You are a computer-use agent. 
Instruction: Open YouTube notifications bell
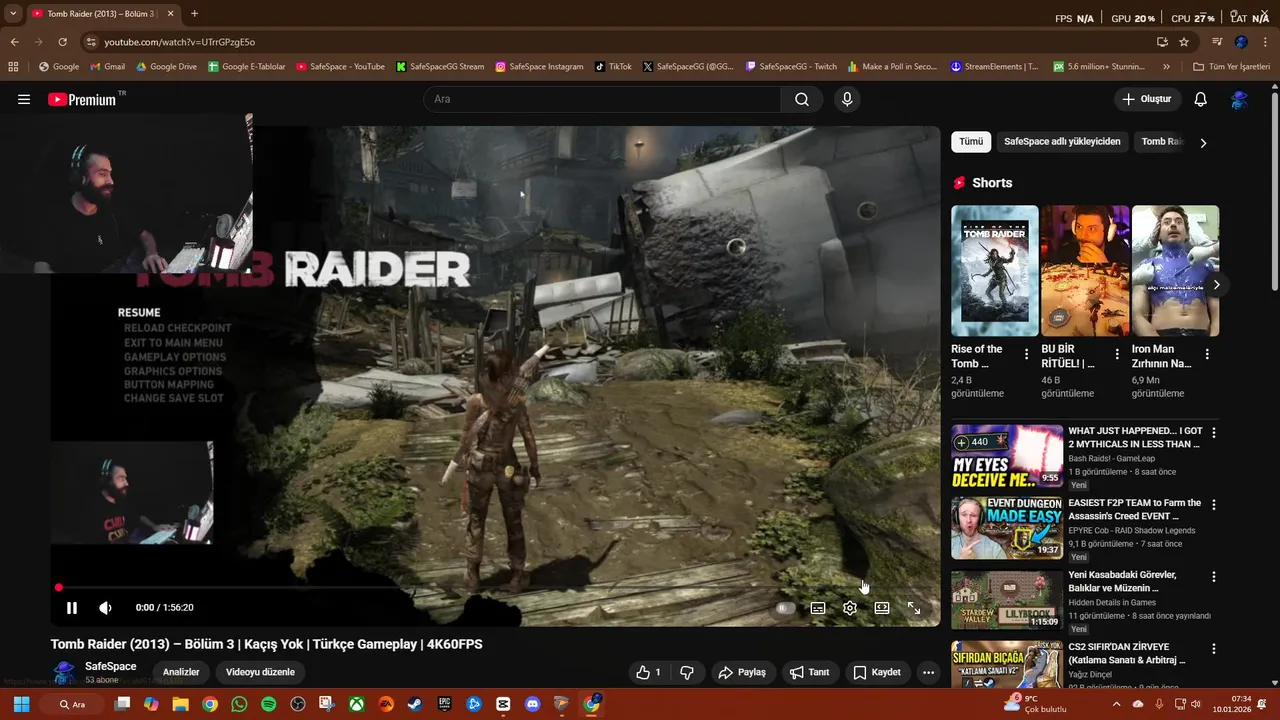[x=1201, y=99]
